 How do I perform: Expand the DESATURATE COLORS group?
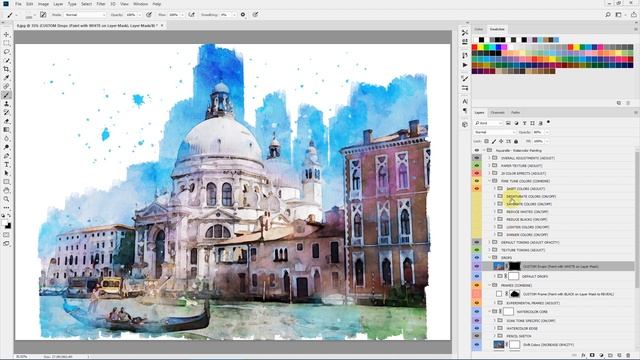(x=494, y=196)
